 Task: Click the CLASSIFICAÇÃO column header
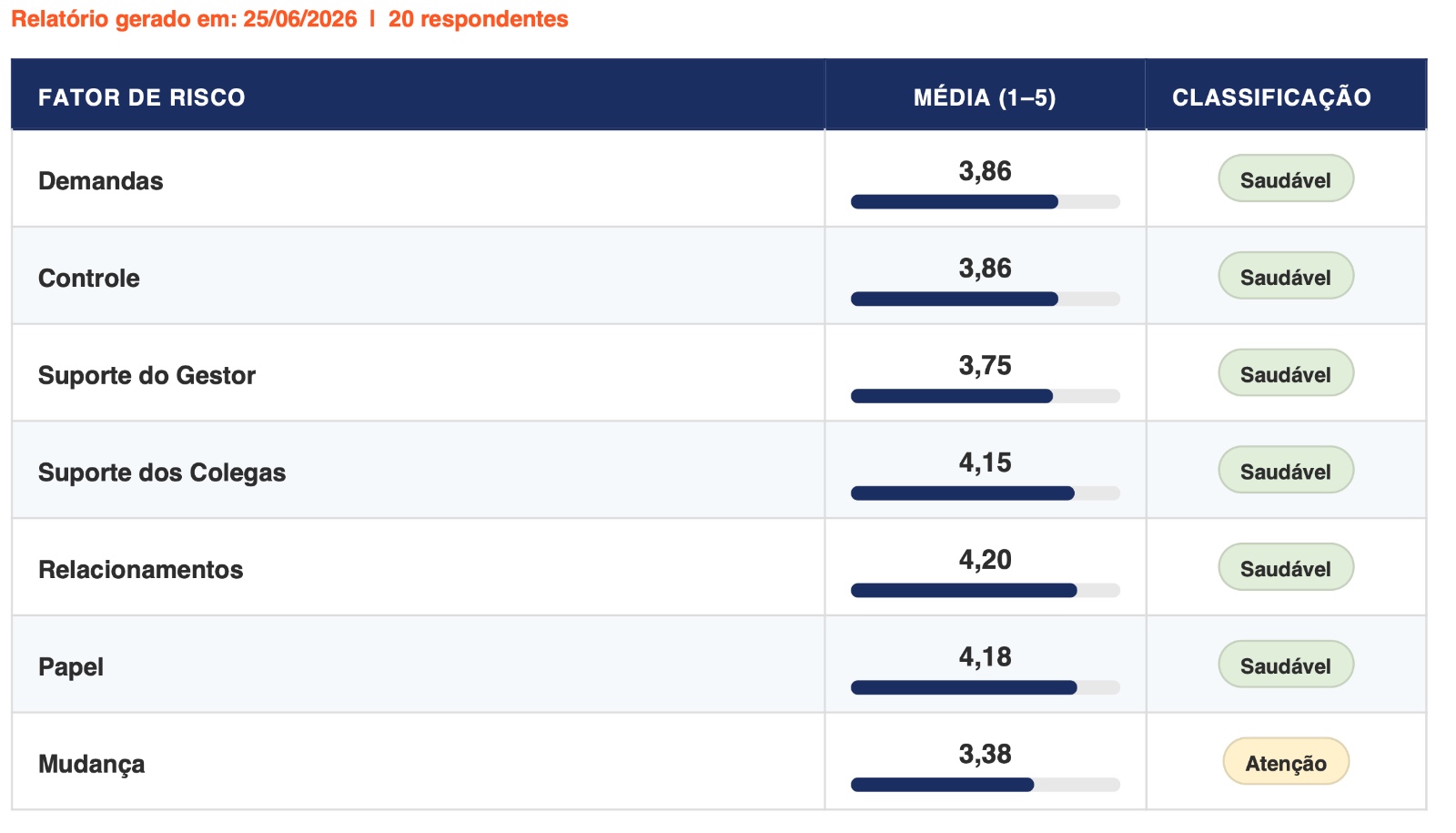1271,97
